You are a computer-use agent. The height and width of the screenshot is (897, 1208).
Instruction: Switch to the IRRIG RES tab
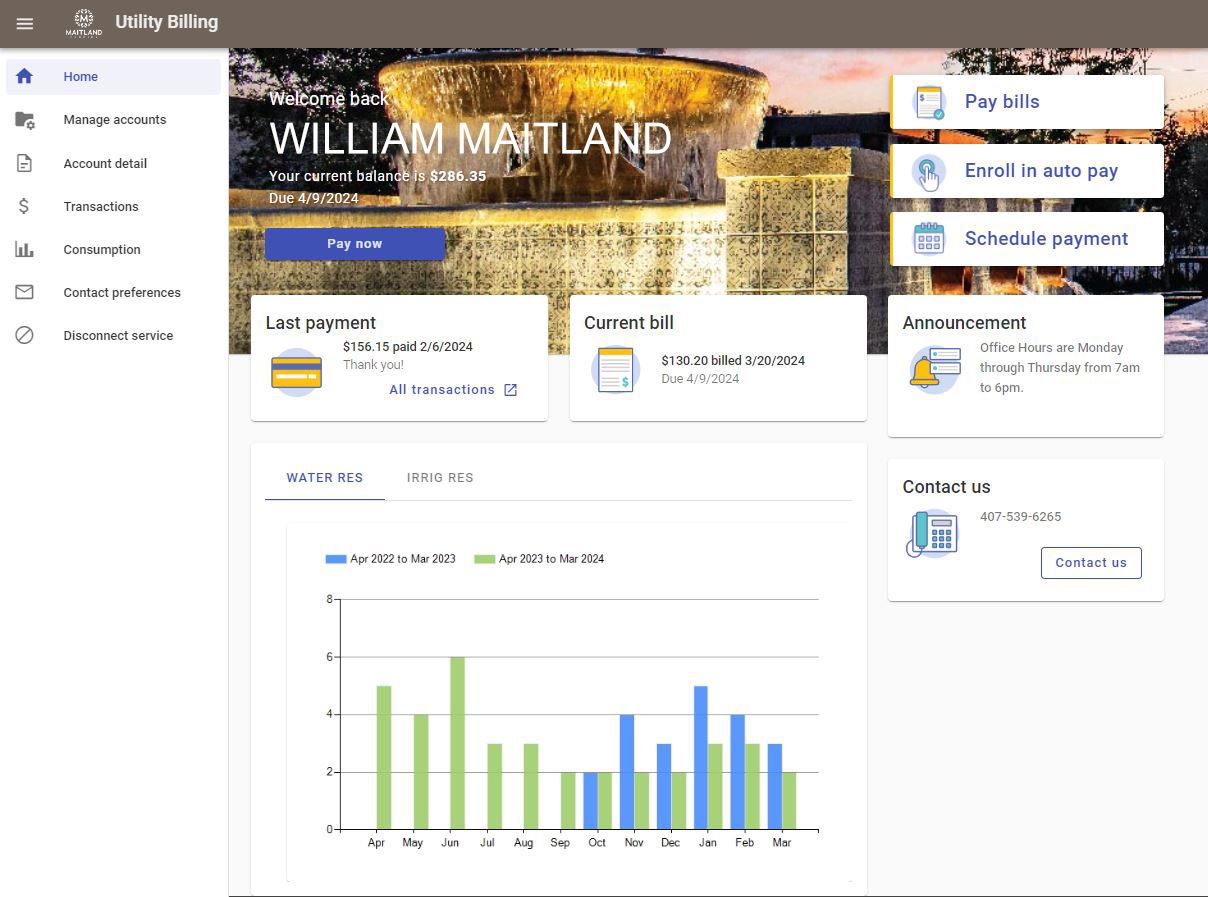click(440, 478)
